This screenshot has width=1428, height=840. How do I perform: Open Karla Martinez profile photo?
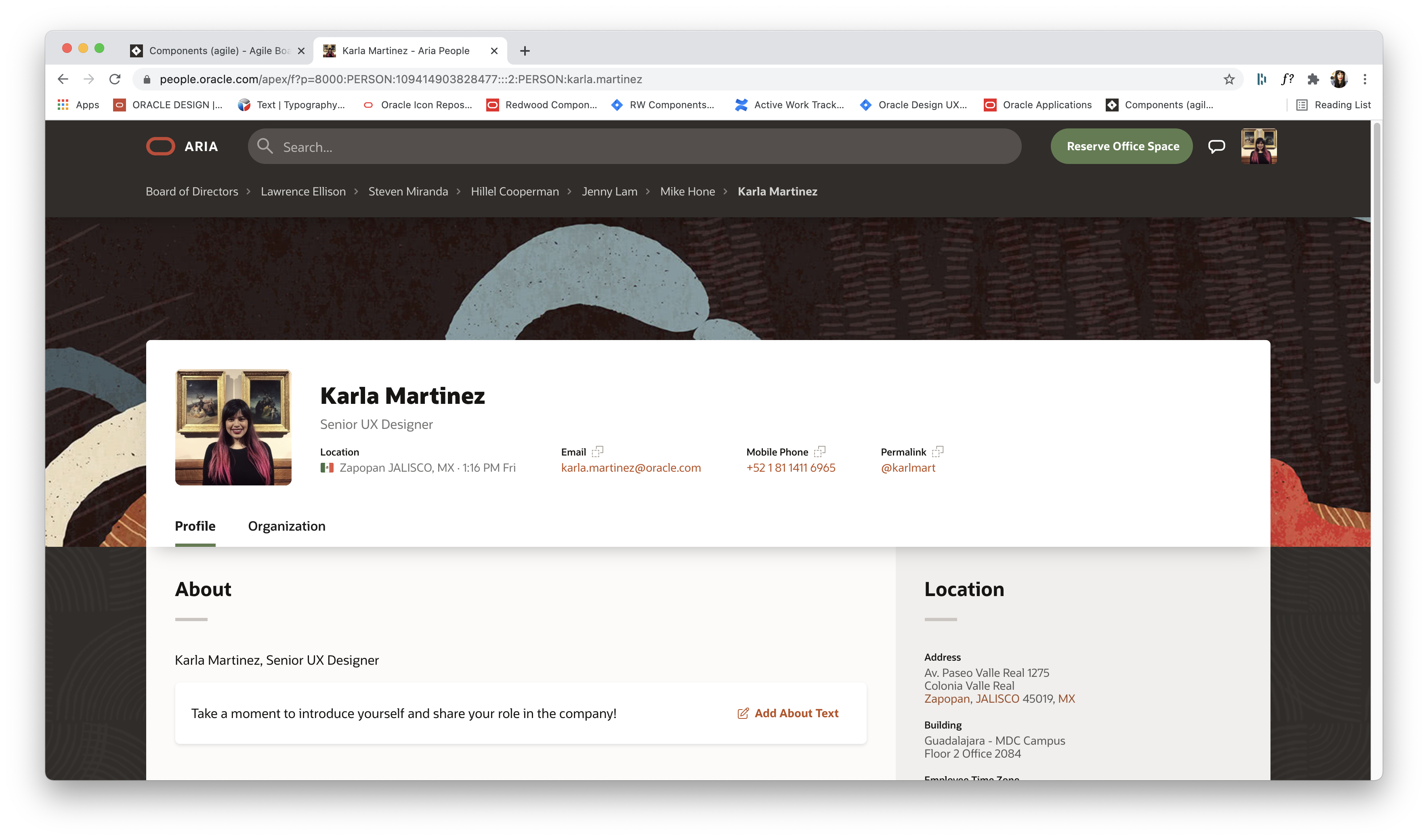(233, 427)
